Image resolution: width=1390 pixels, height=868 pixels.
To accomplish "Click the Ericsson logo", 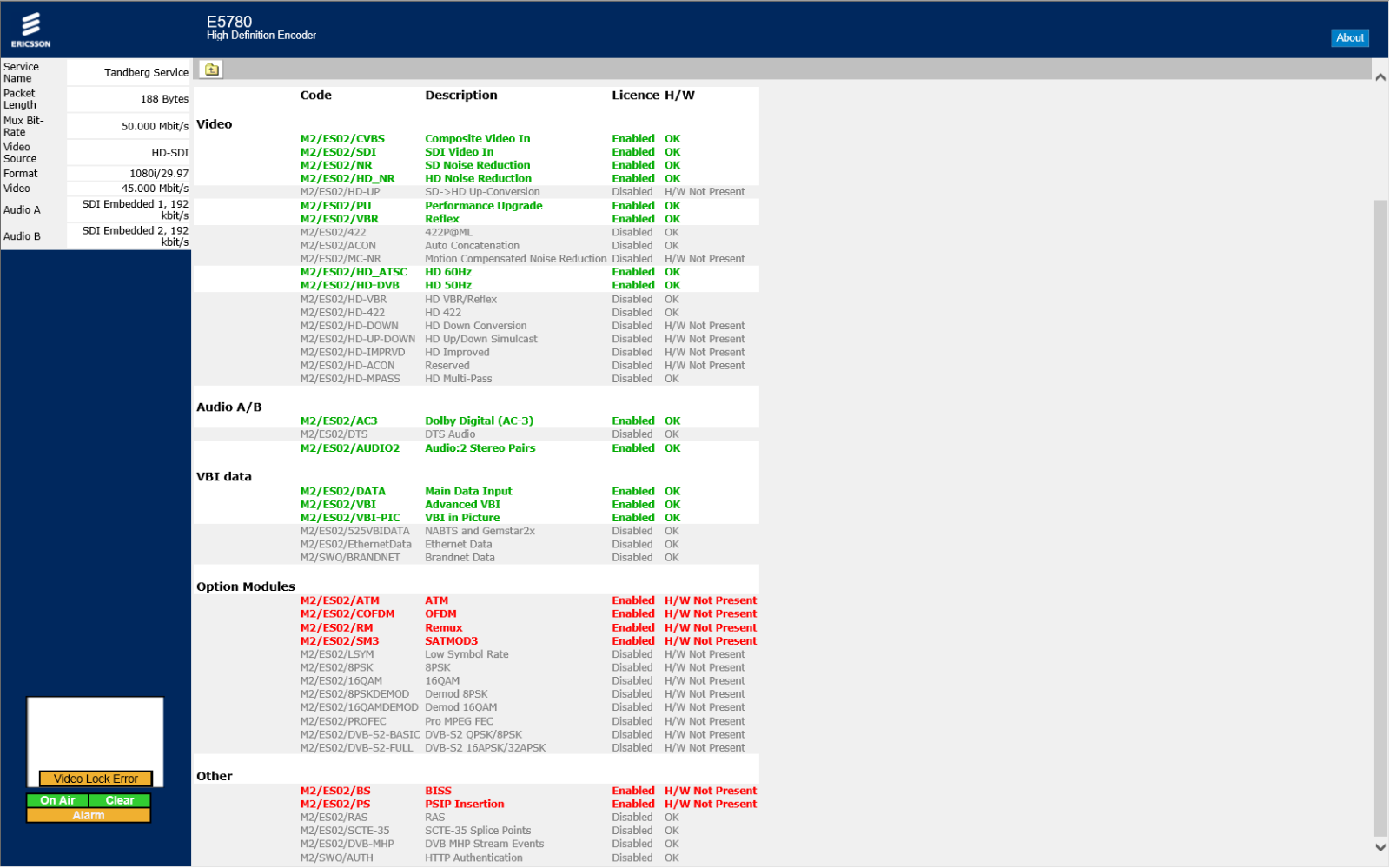I will point(30,30).
